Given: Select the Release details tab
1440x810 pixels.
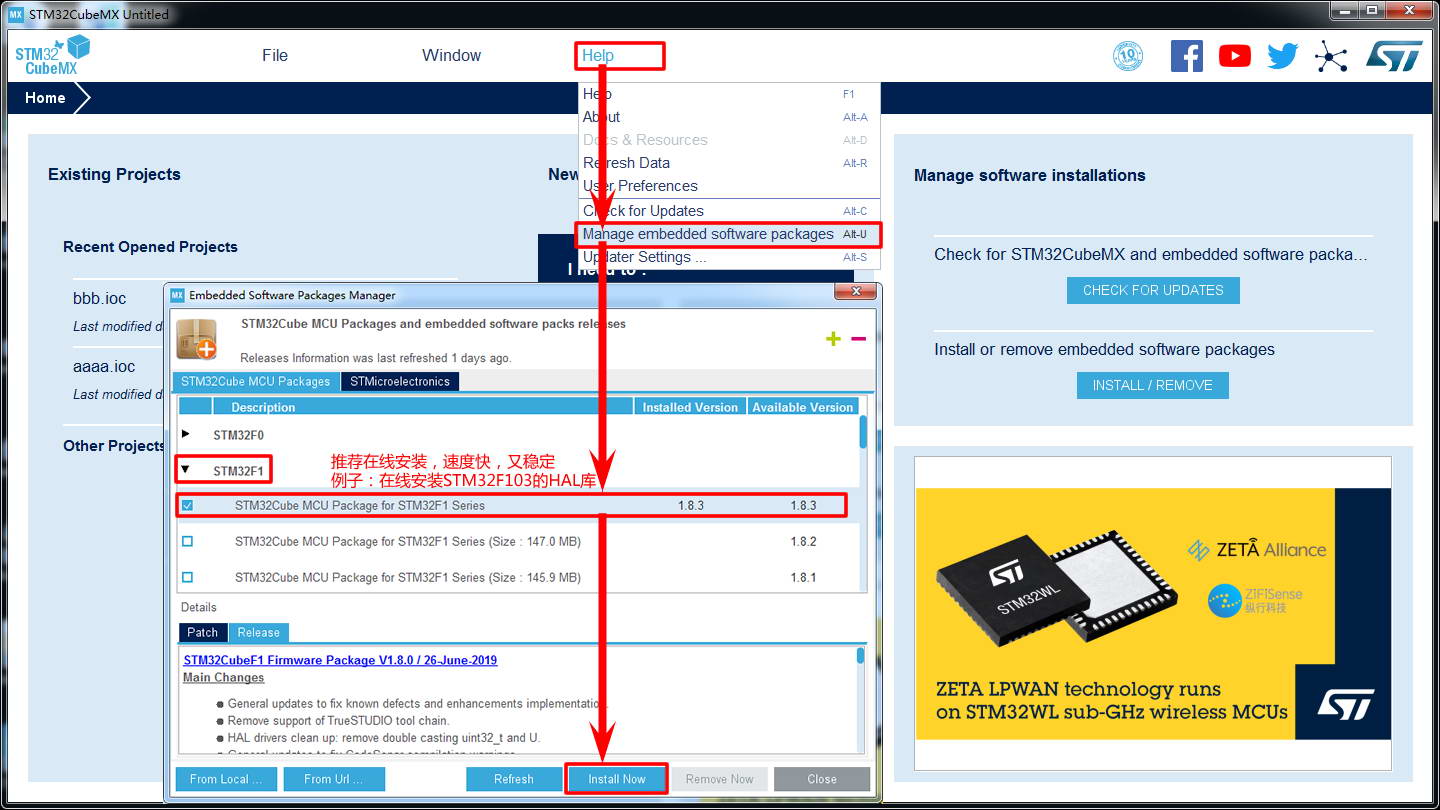Looking at the screenshot, I should point(258,633).
